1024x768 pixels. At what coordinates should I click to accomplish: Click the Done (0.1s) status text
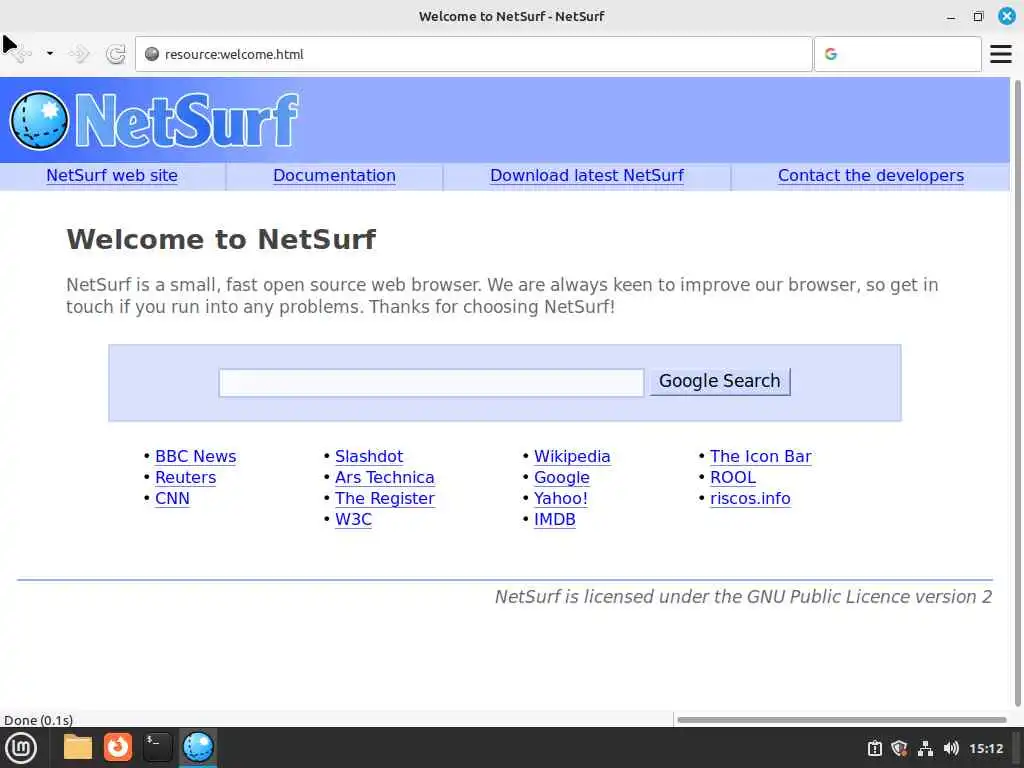(x=38, y=720)
